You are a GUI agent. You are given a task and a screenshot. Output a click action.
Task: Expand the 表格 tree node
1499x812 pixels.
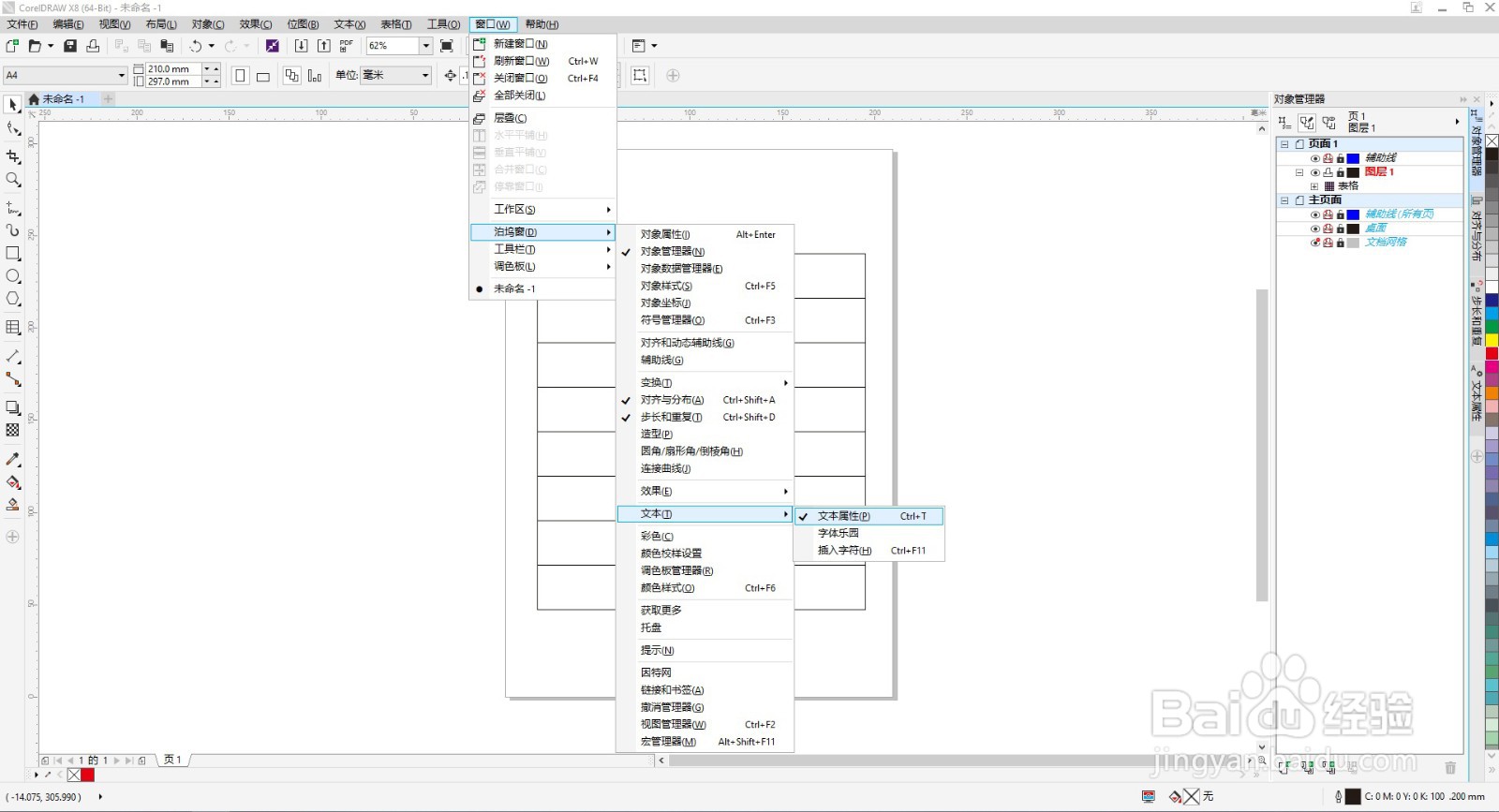(1314, 186)
